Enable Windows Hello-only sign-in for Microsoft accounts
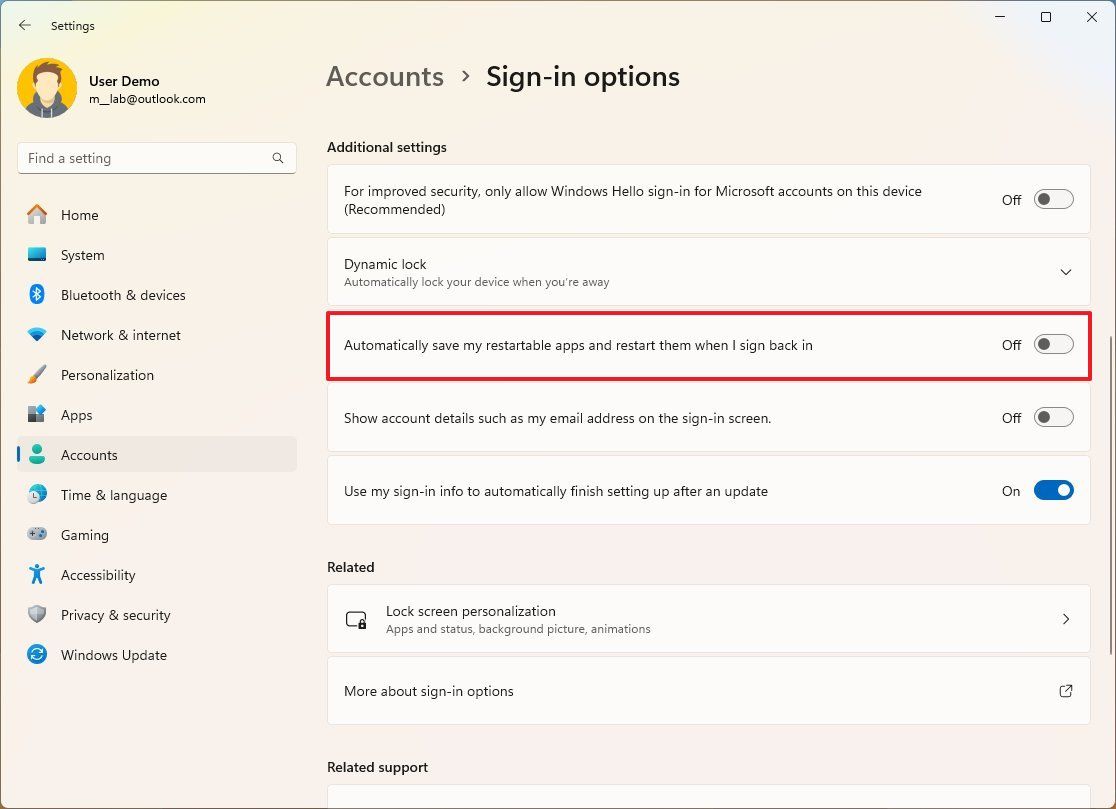 tap(1052, 199)
